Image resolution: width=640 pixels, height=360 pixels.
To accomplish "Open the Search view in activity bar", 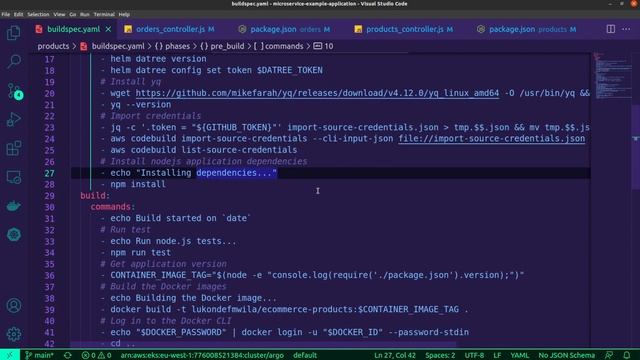I will pos(13,62).
